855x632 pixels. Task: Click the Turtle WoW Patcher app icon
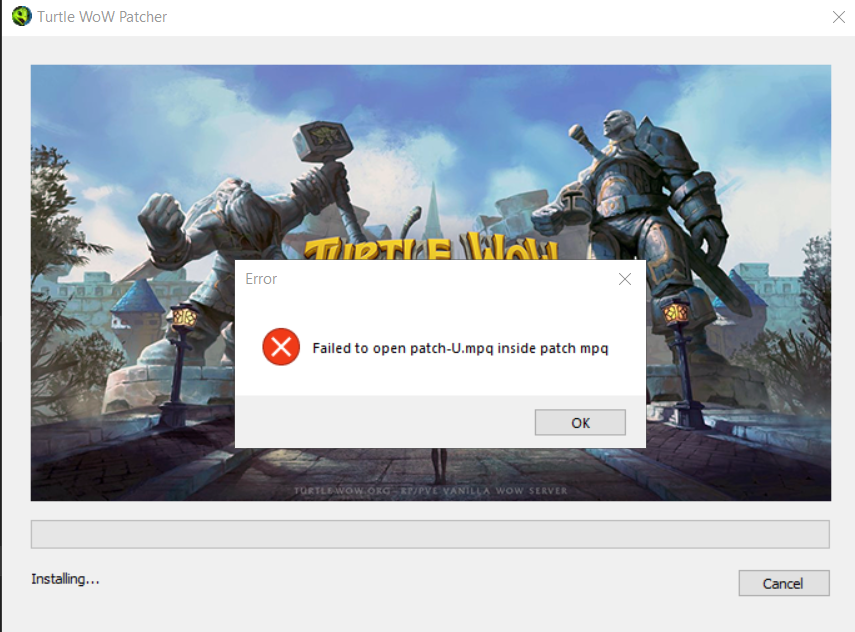(x=22, y=16)
